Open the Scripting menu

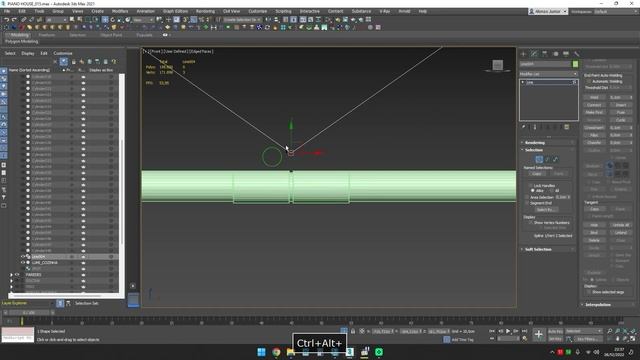click(x=283, y=11)
